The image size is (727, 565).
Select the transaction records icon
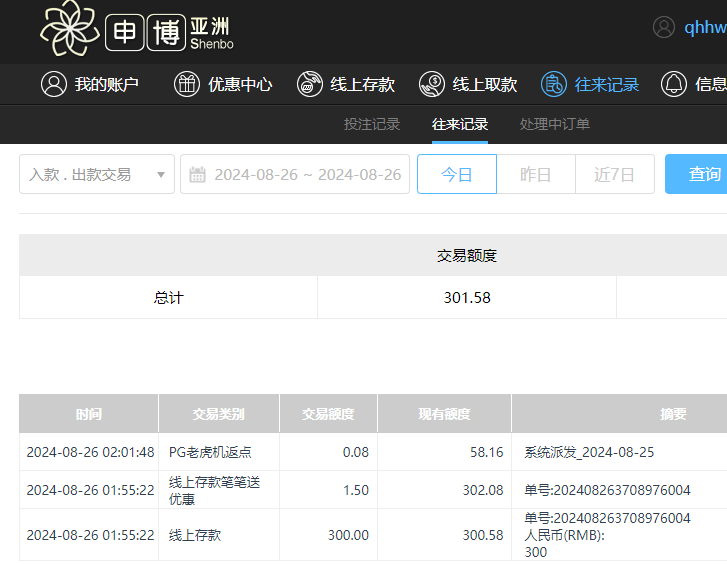[554, 84]
